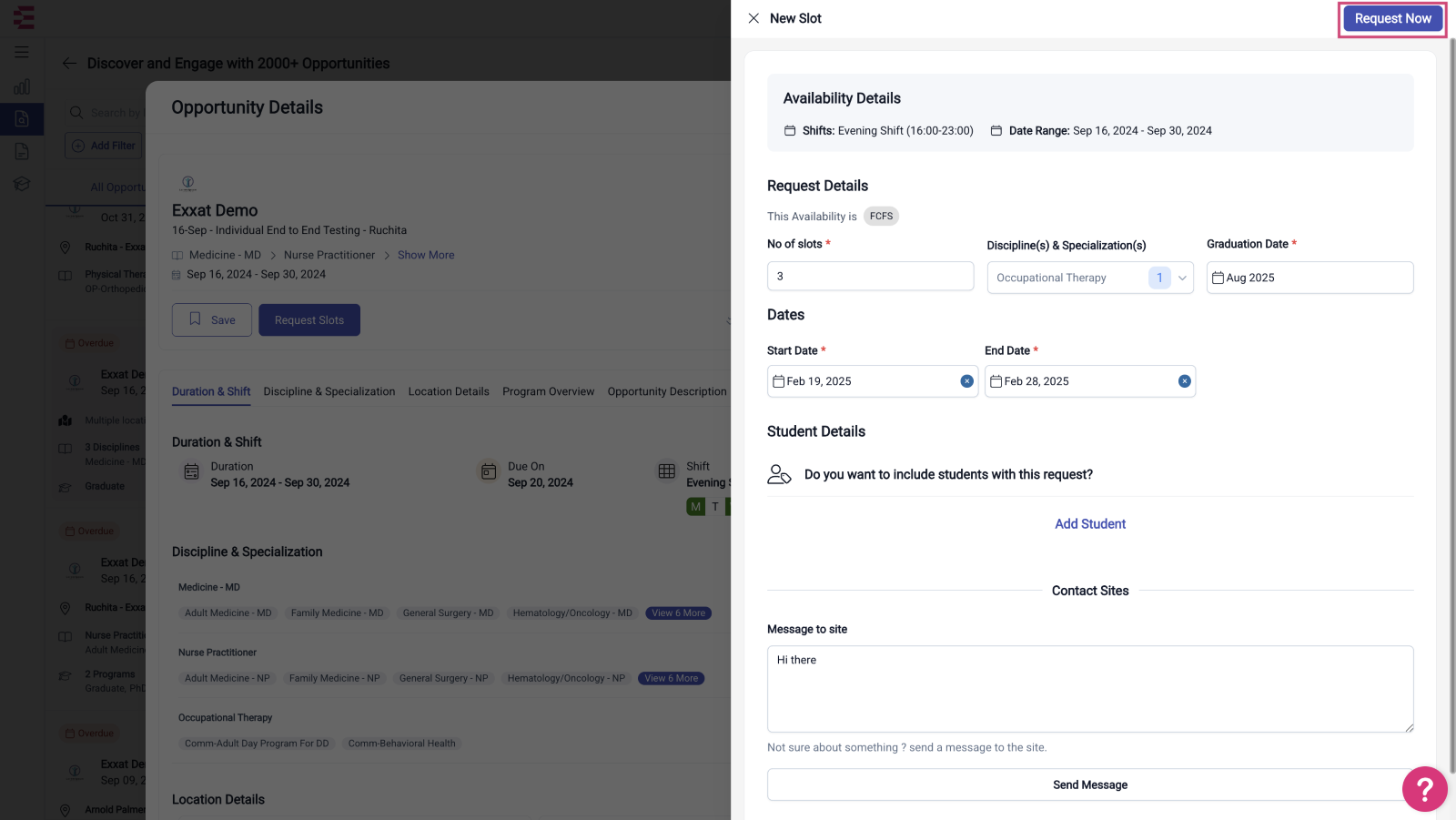The image size is (1456, 820).
Task: Click into the Message to site textarea
Action: [x=1090, y=689]
